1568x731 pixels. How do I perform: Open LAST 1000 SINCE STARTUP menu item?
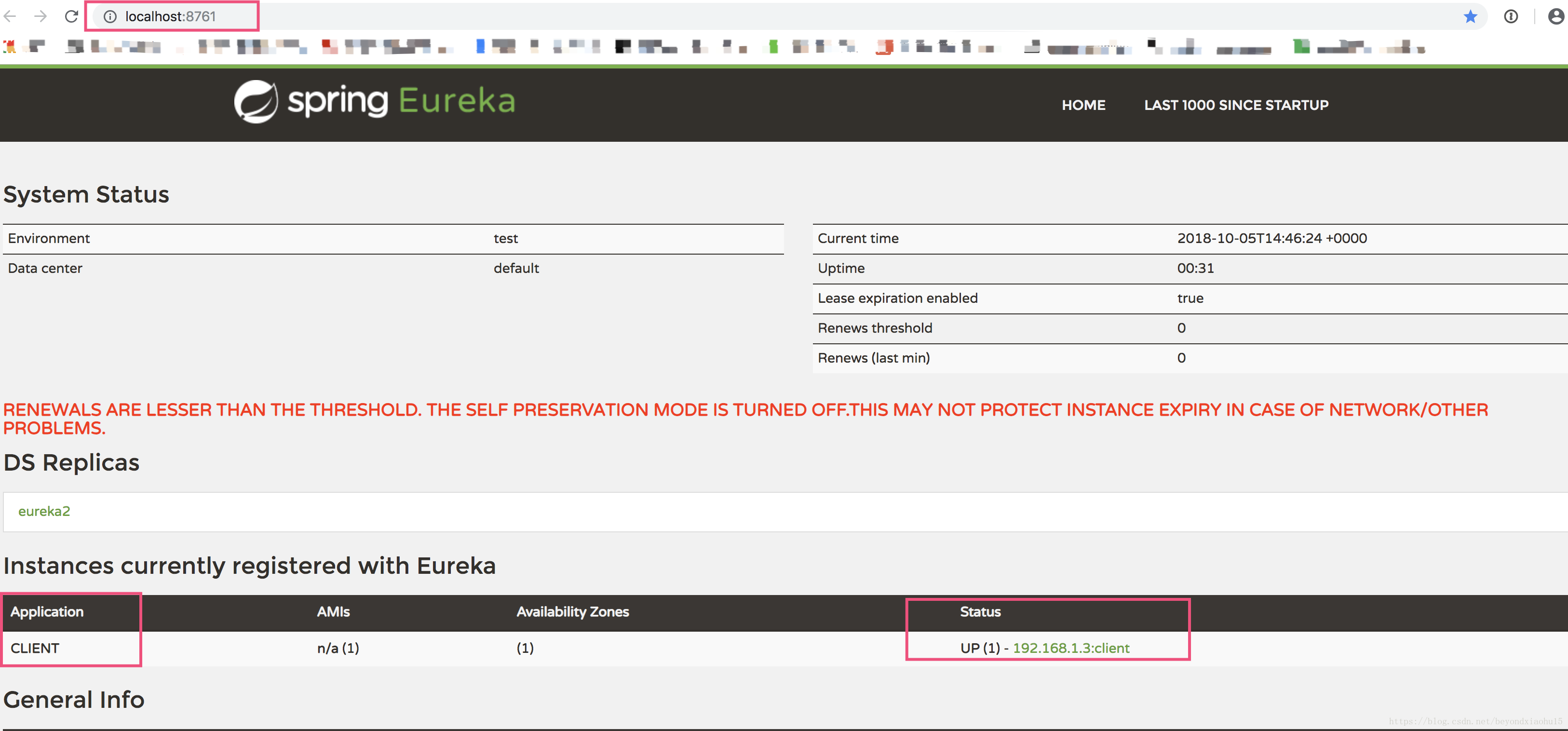(x=1236, y=105)
